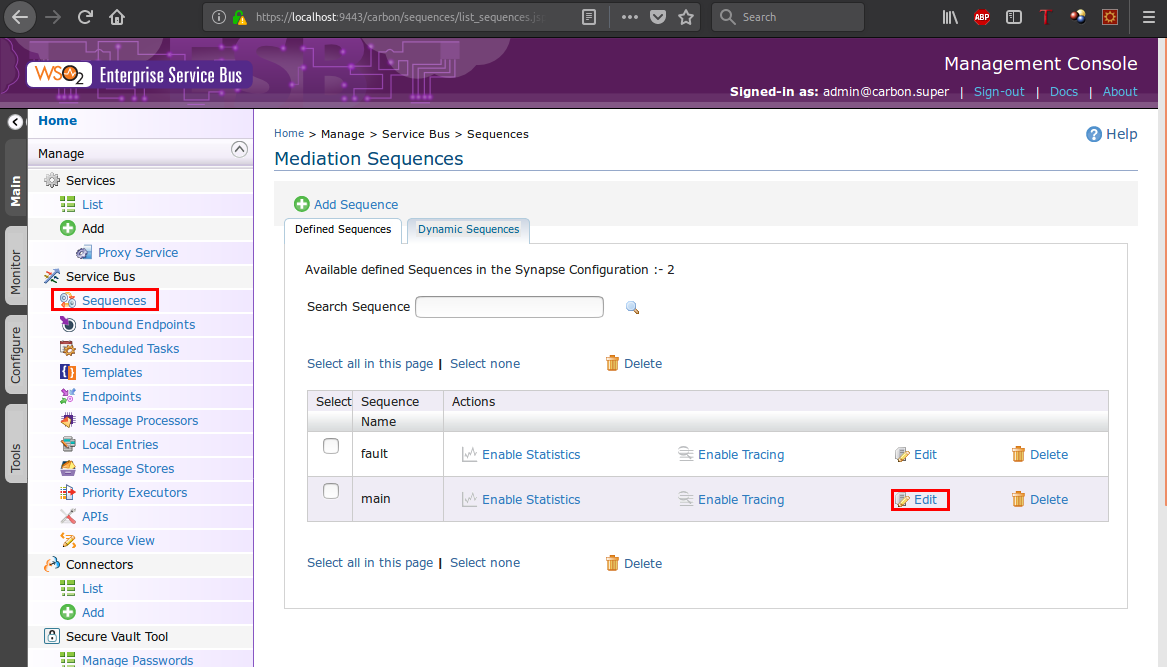Viewport: 1167px width, 667px height.
Task: Open Message Processors from Service Bus menu
Action: click(x=140, y=421)
